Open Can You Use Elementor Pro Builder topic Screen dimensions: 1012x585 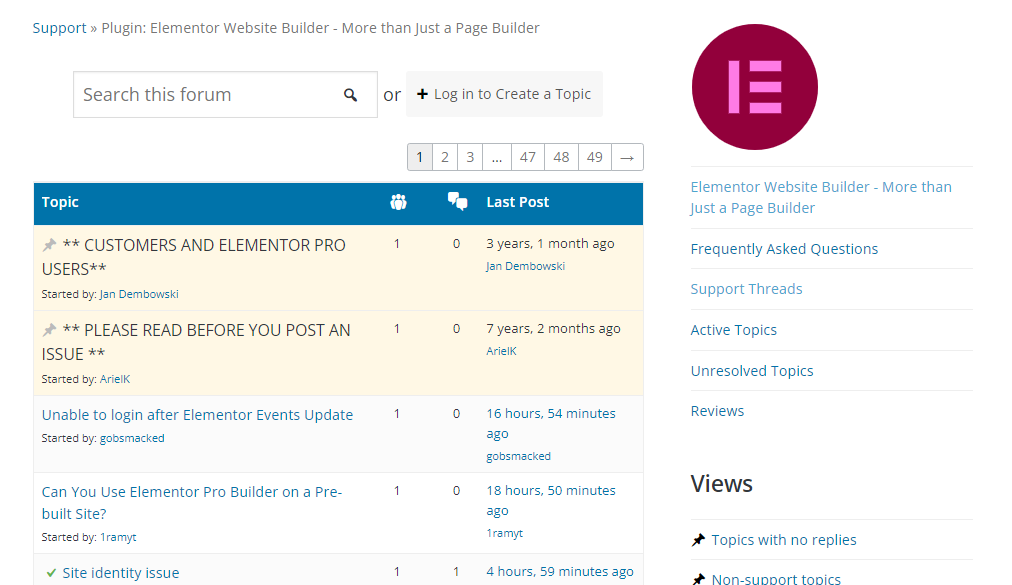[192, 502]
